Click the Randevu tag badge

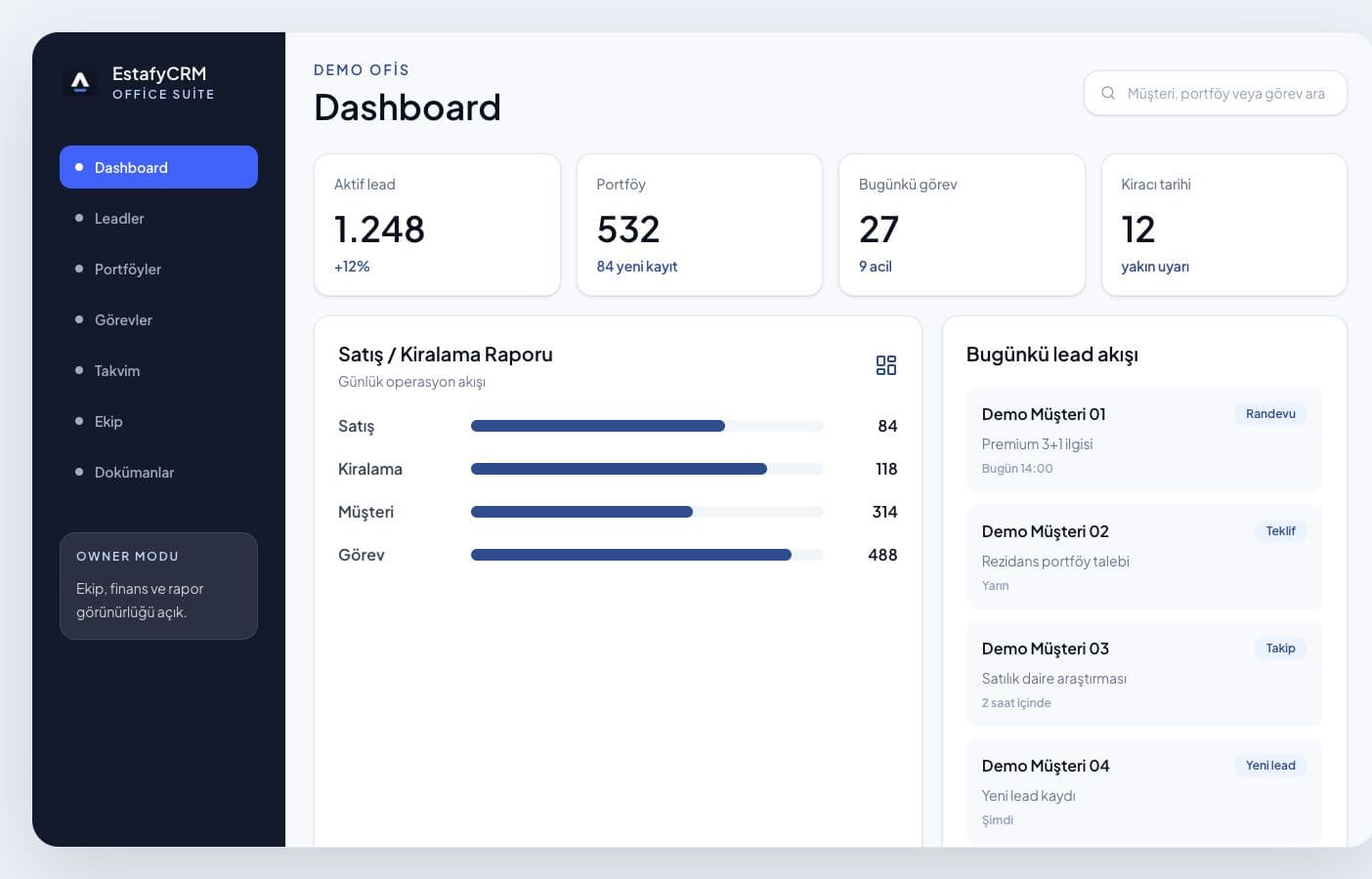[1270, 414]
